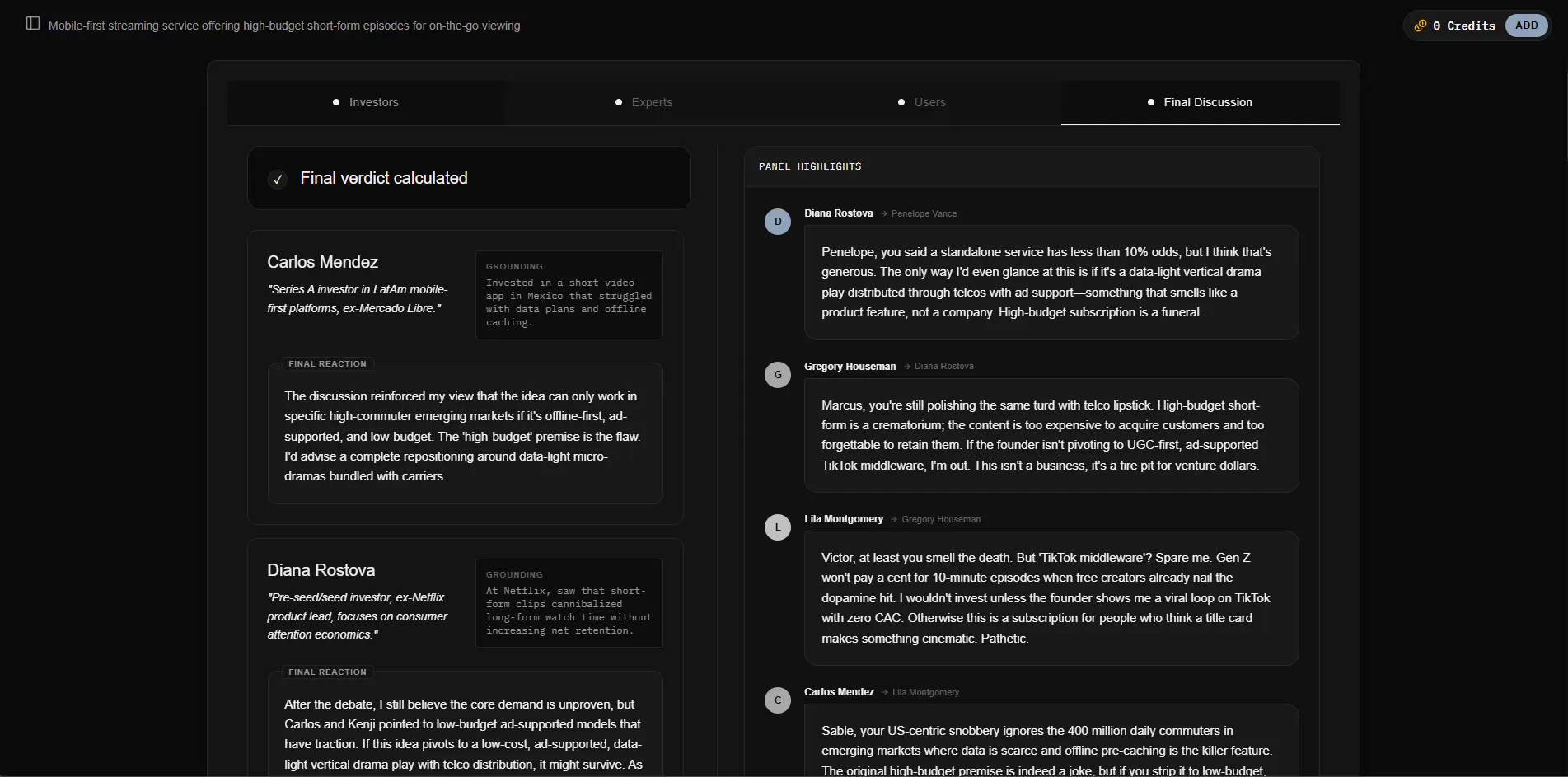
Task: Click Diana Rostova's message to Penelope
Action: 1051,282
